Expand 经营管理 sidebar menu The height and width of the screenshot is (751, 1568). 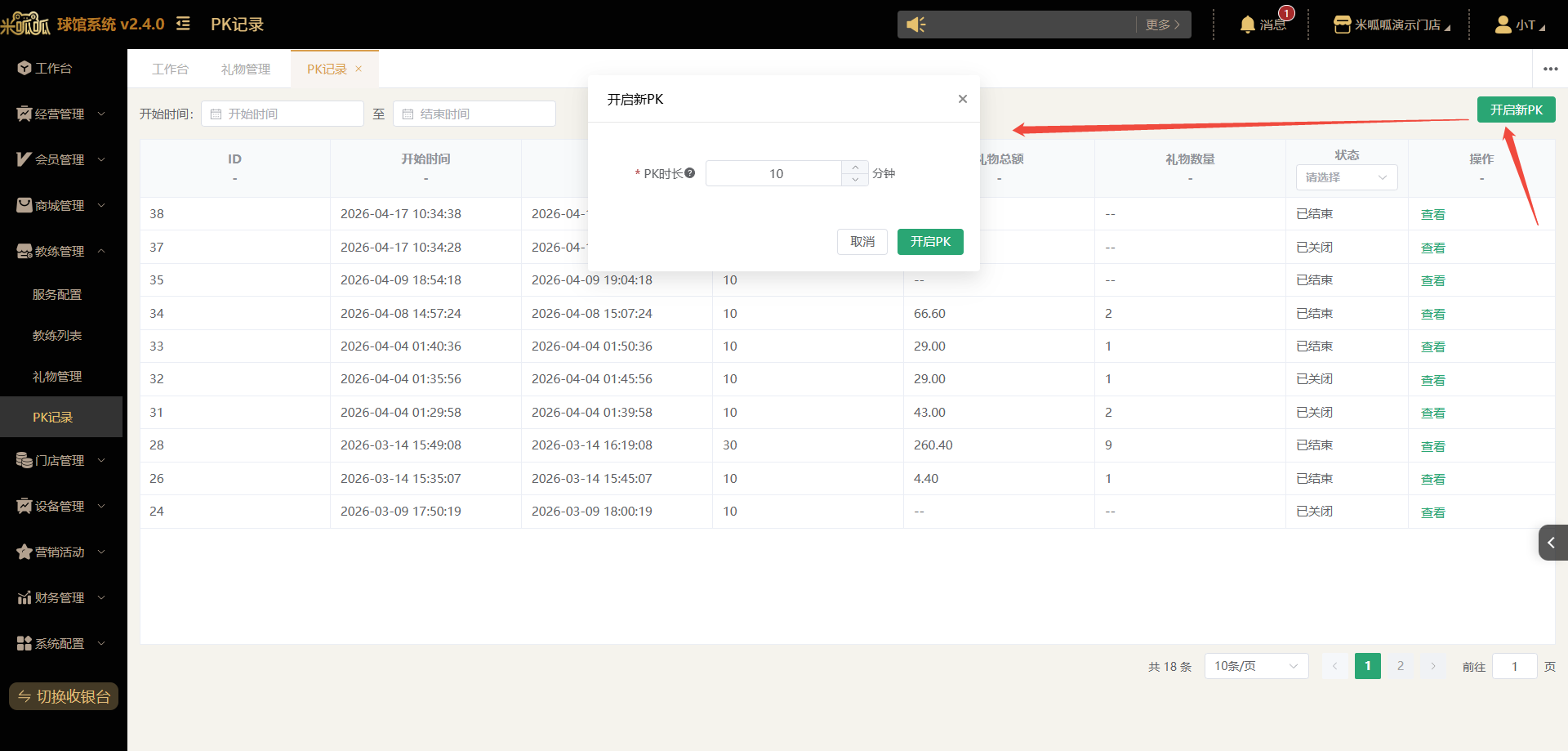61,114
